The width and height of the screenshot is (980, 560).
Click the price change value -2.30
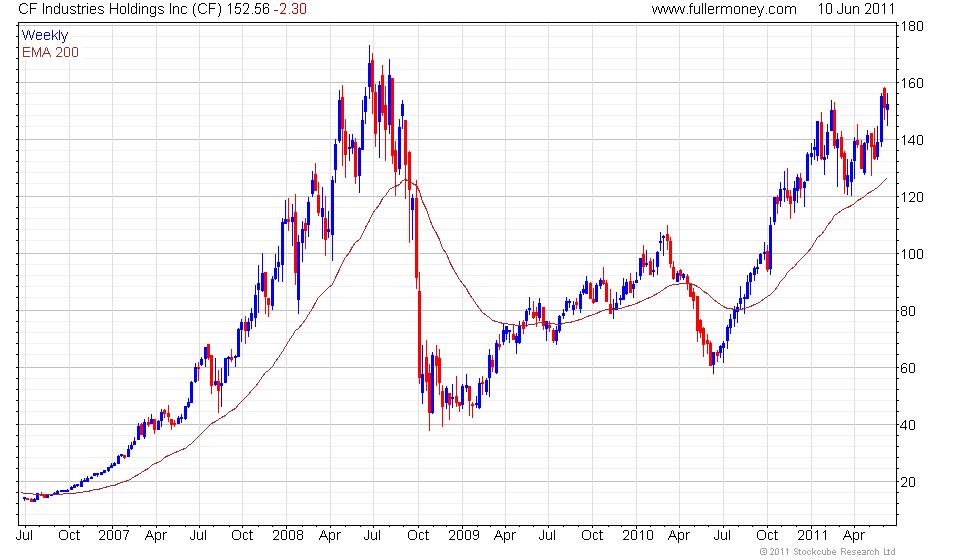pyautogui.click(x=290, y=9)
